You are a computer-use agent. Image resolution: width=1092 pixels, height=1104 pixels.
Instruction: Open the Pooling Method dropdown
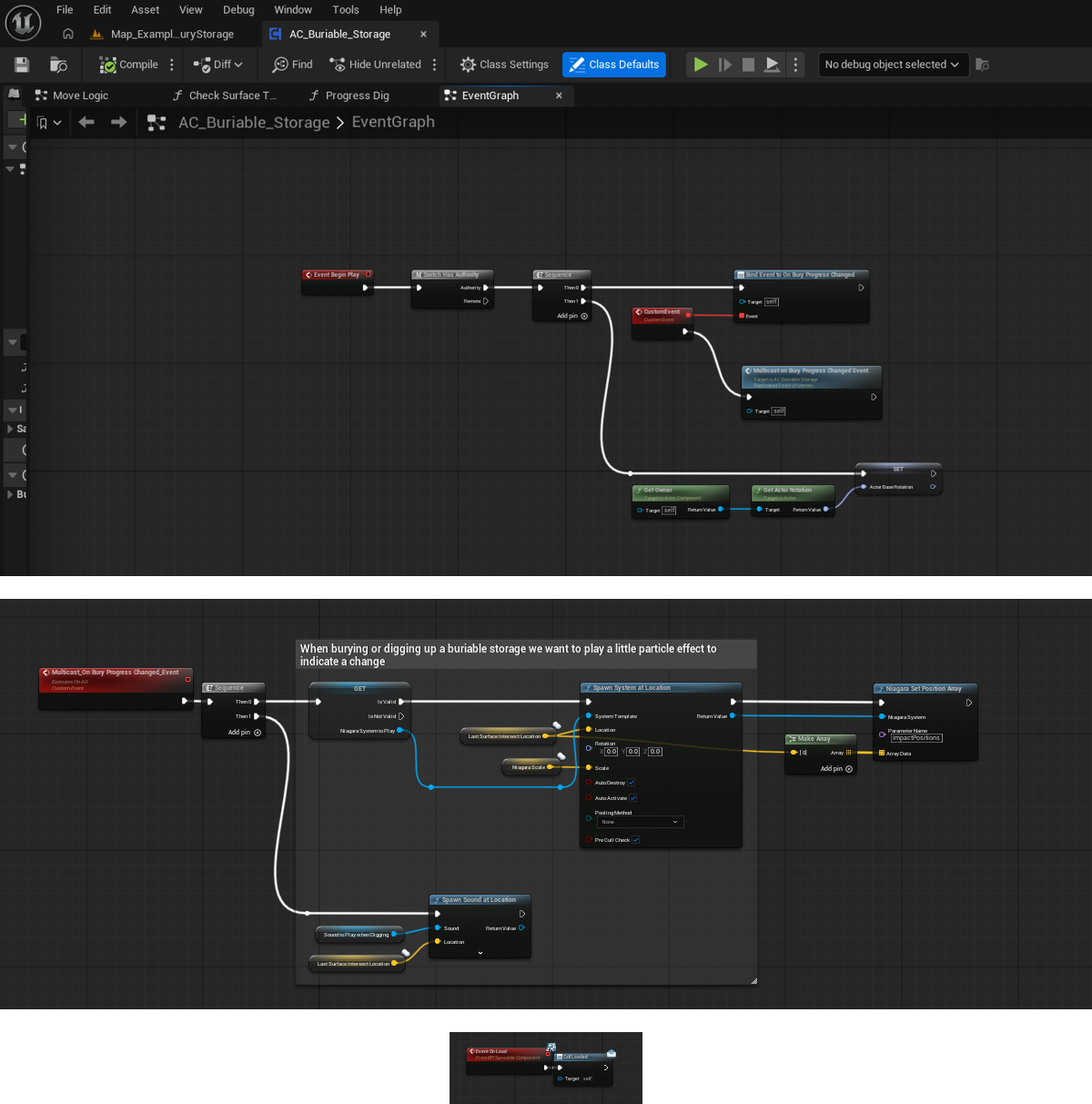(x=640, y=822)
